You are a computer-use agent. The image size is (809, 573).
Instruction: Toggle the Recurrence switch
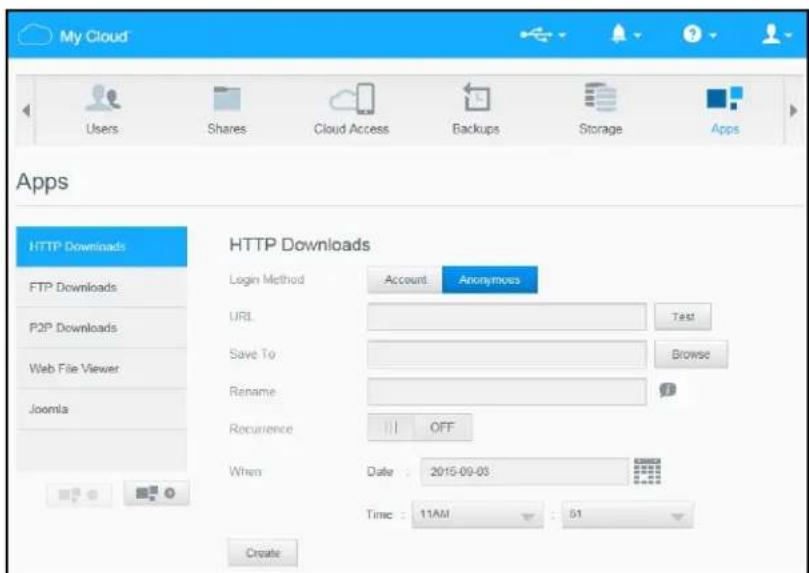[x=419, y=428]
